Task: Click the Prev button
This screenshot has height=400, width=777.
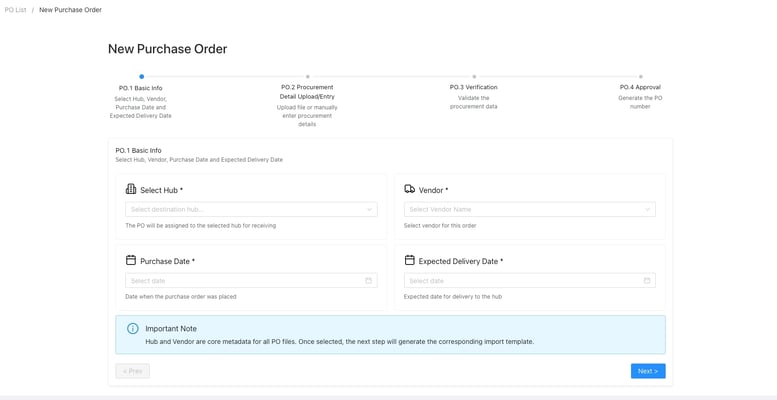Action: (x=132, y=371)
